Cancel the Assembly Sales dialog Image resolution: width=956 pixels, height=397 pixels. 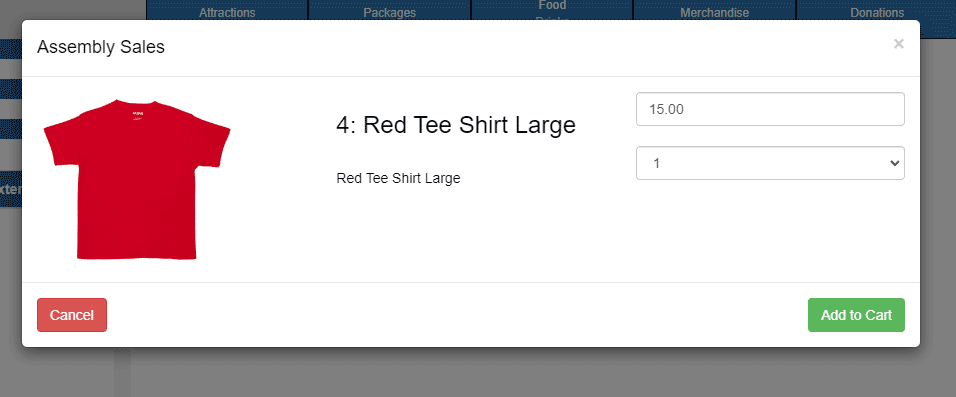coord(72,315)
